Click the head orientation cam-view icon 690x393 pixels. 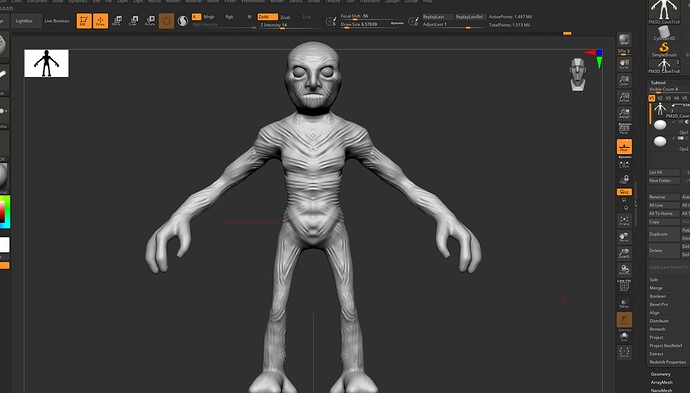(x=578, y=75)
